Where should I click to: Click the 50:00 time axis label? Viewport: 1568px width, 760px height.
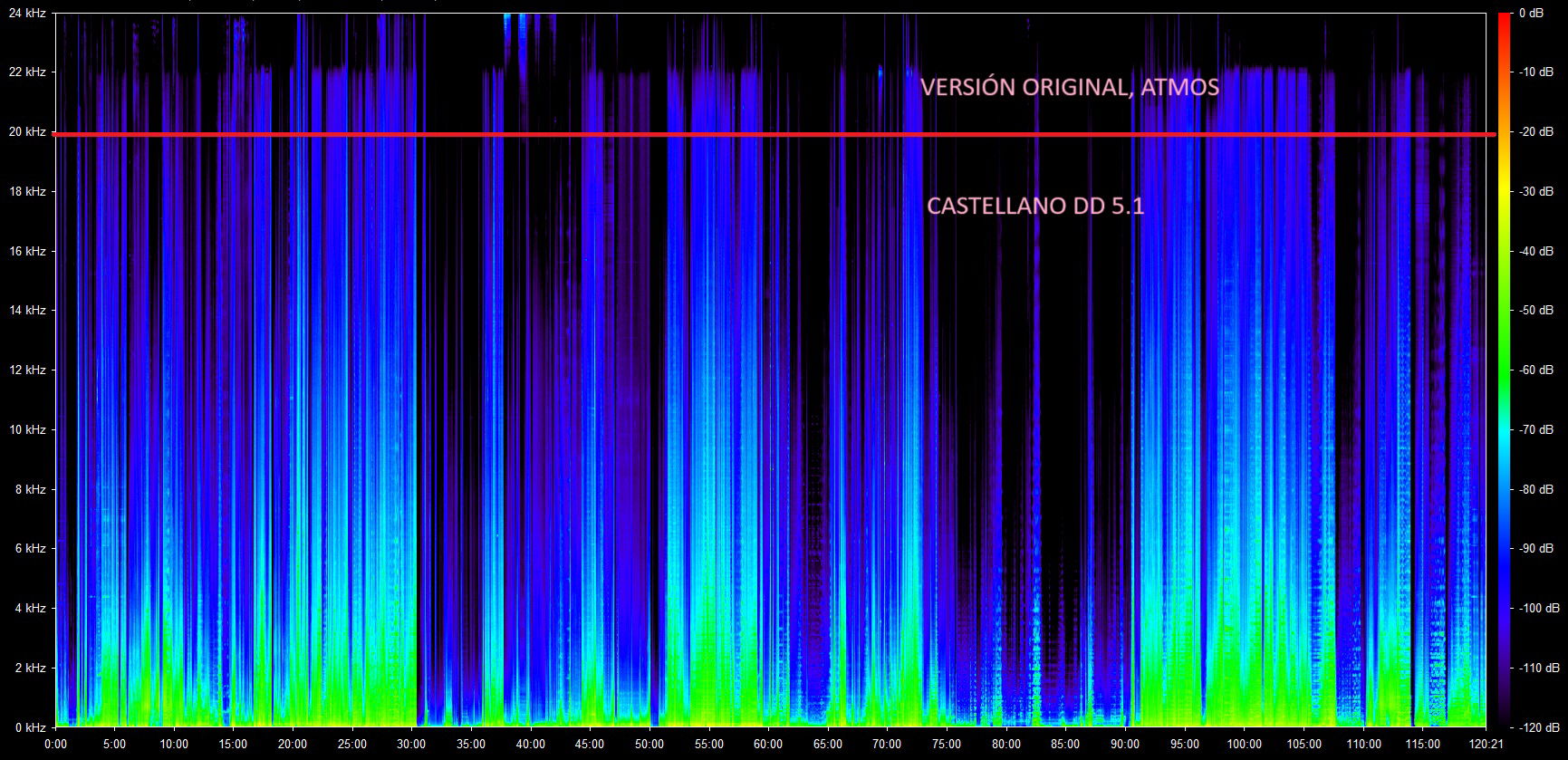click(x=649, y=745)
